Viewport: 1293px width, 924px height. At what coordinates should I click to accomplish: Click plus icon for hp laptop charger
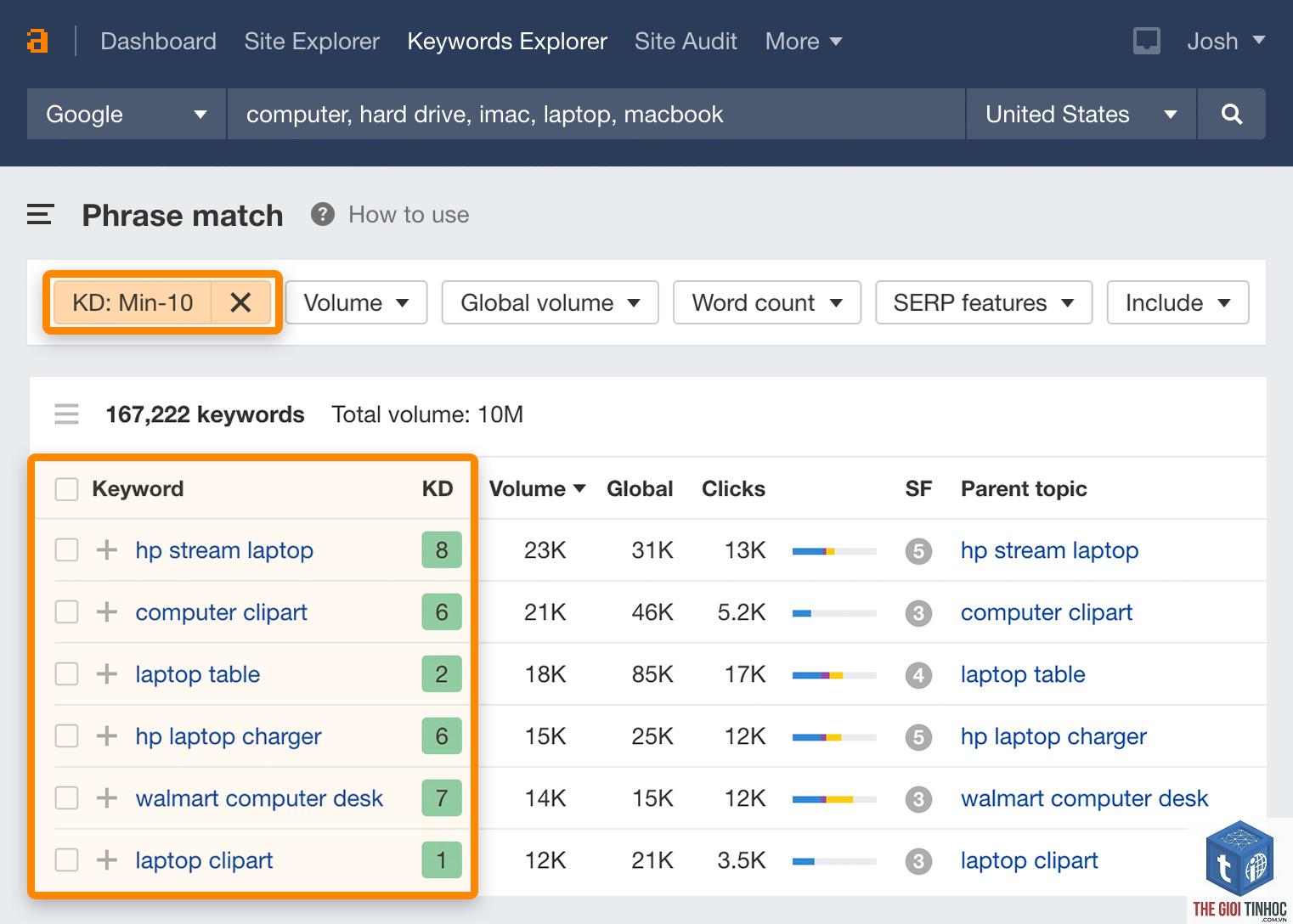106,736
